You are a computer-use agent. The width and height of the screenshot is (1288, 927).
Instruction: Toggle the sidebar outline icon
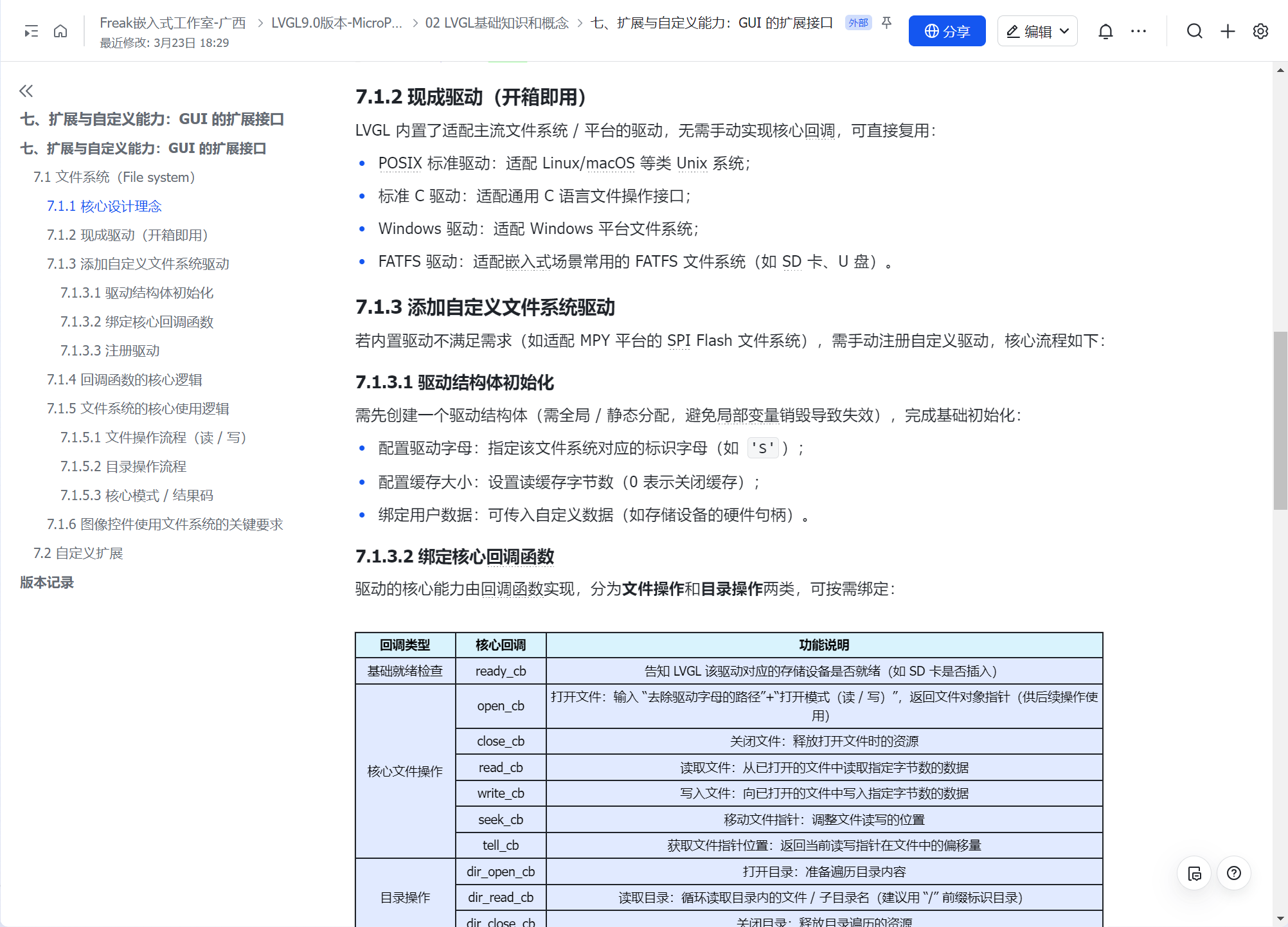coord(31,31)
